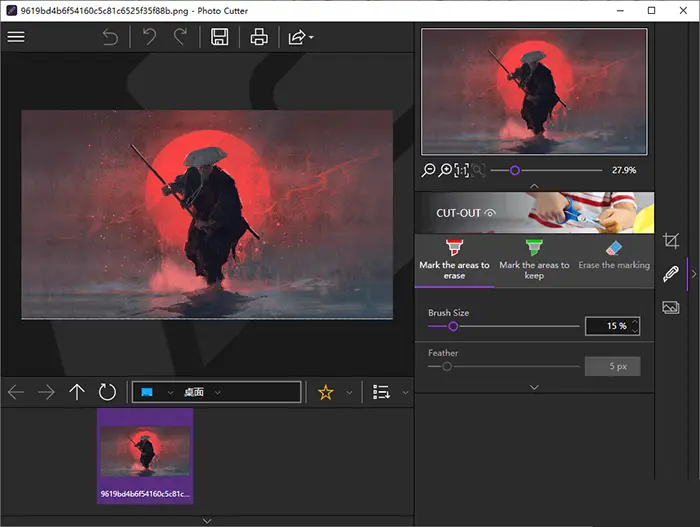This screenshot has width=700, height=527.
Task: Redo the last undone action
Action: coord(180,37)
